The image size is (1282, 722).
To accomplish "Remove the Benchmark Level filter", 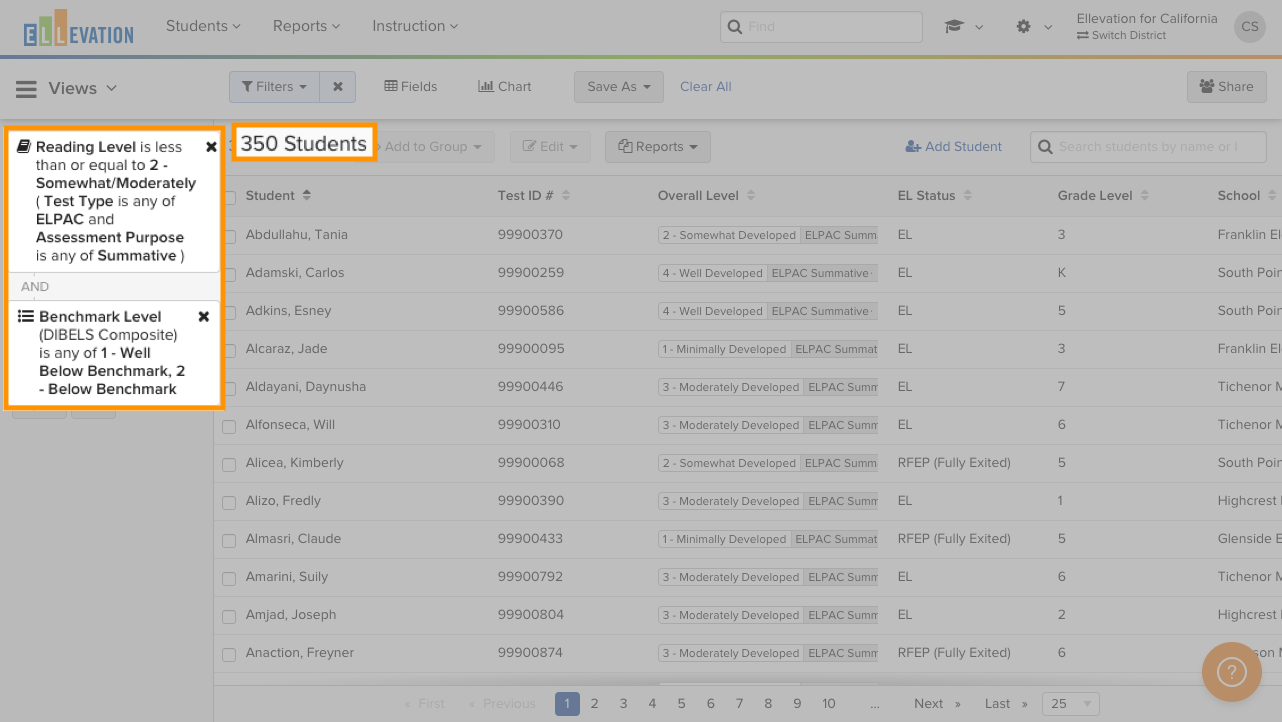I will point(204,316).
